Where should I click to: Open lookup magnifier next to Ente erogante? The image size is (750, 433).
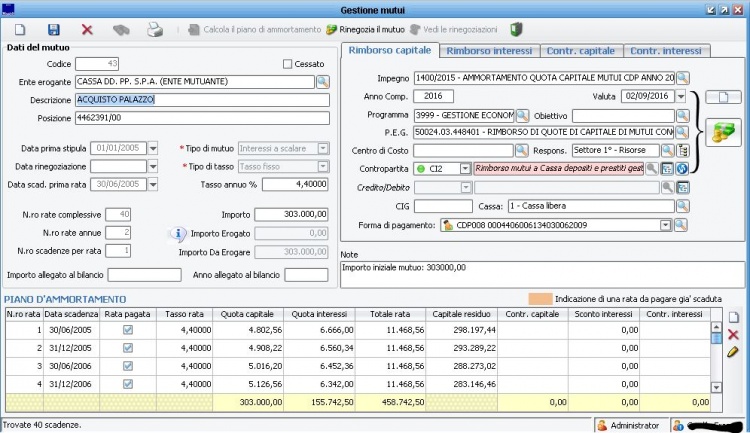point(323,81)
